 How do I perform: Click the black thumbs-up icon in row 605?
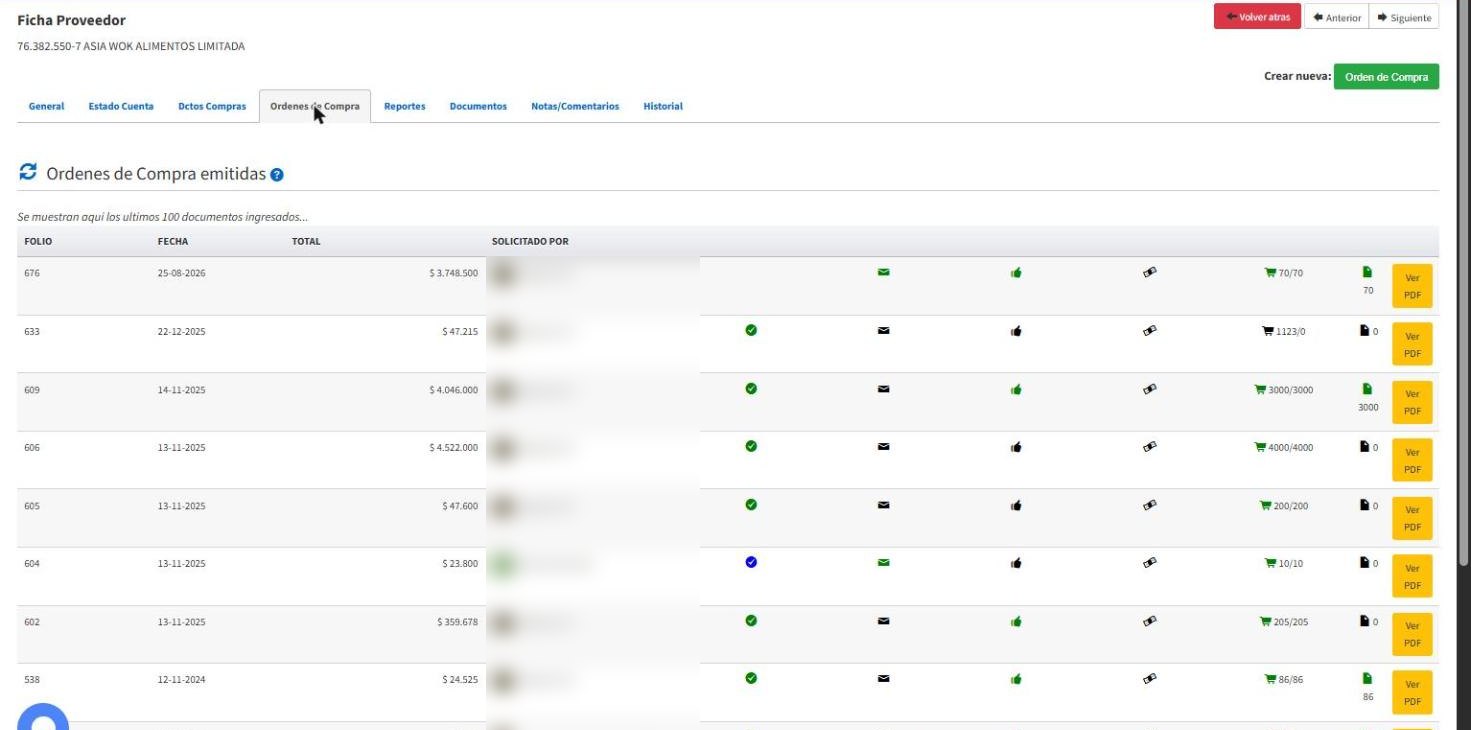coord(1016,505)
